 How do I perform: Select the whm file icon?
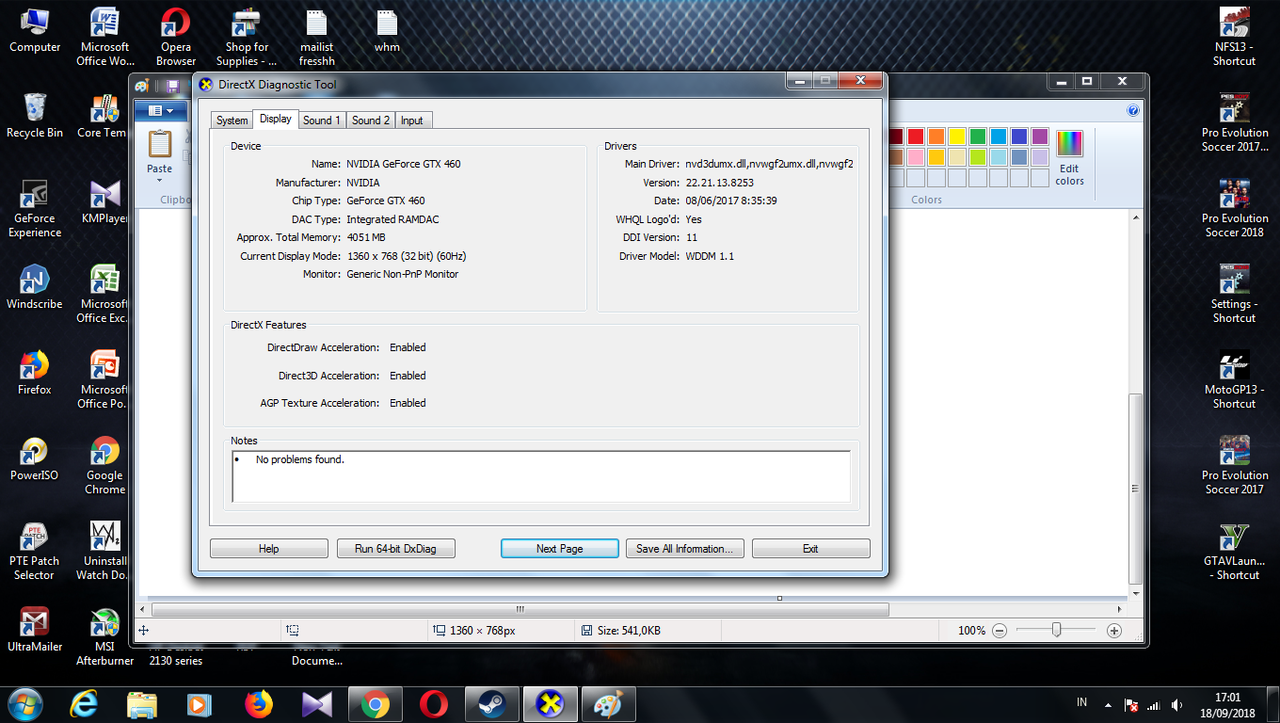(387, 30)
